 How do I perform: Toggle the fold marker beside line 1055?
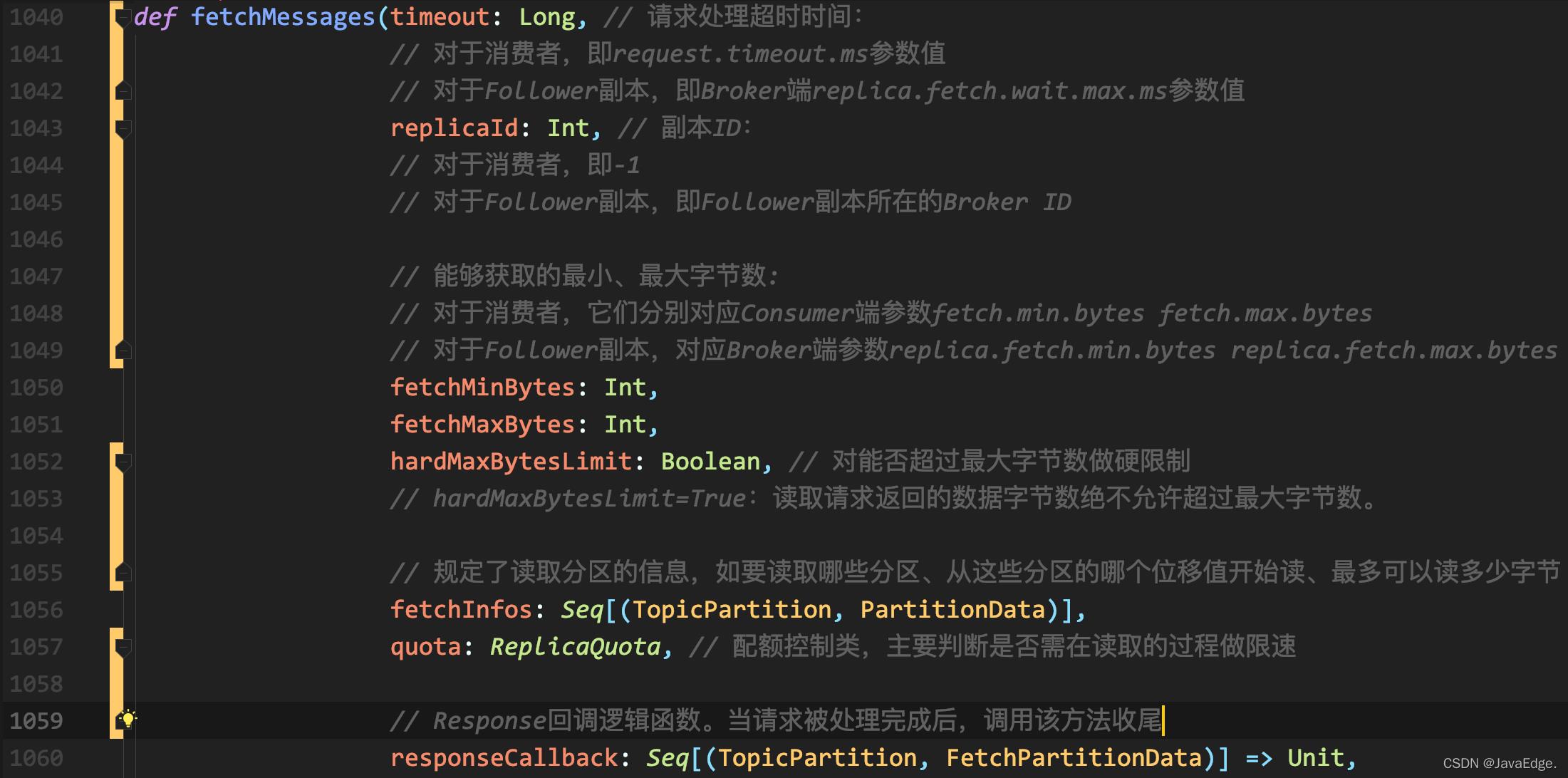[x=123, y=572]
